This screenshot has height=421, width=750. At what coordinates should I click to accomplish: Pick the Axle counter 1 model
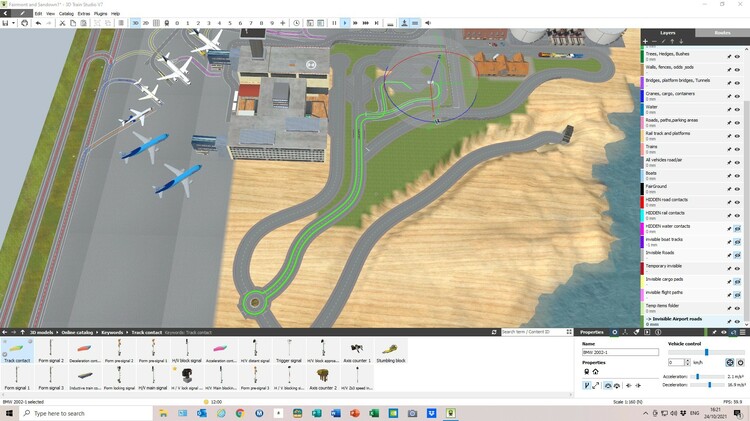tap(356, 350)
